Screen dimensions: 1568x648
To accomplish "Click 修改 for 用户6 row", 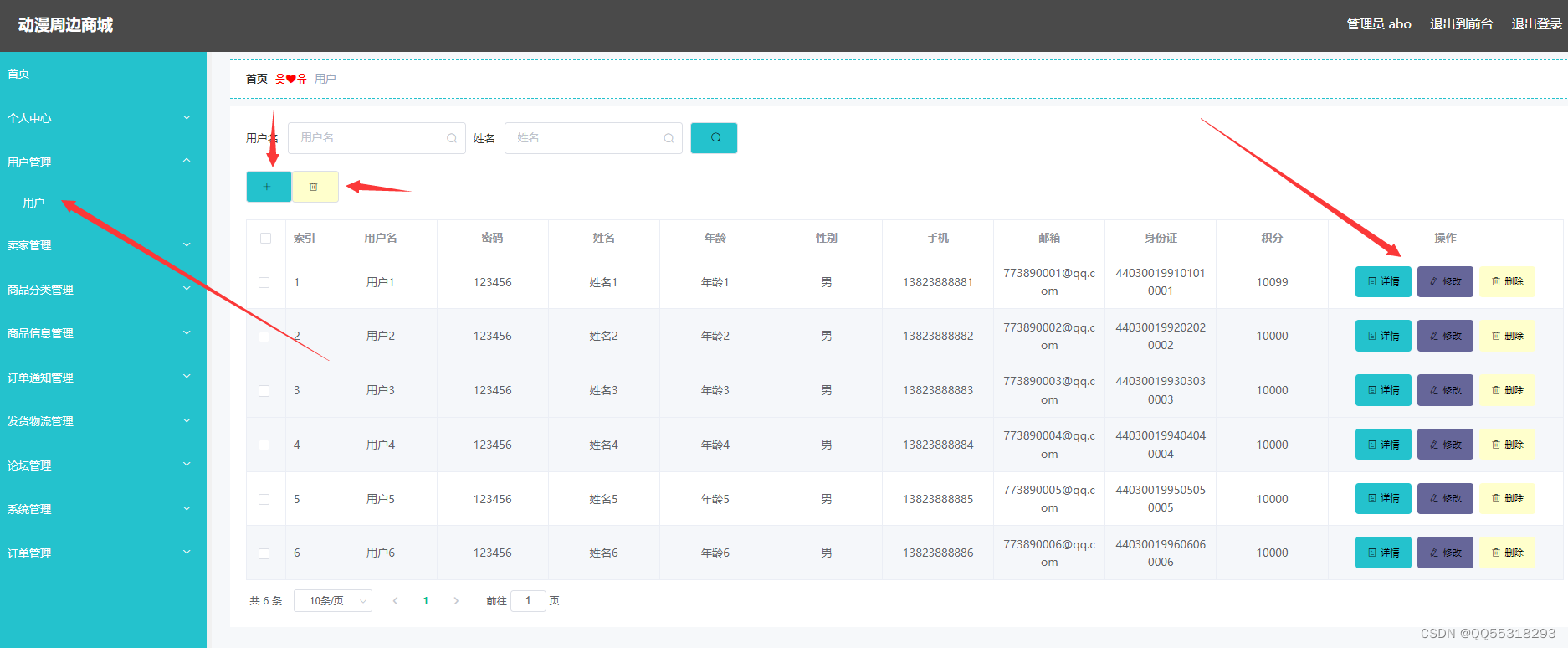I will tap(1445, 553).
